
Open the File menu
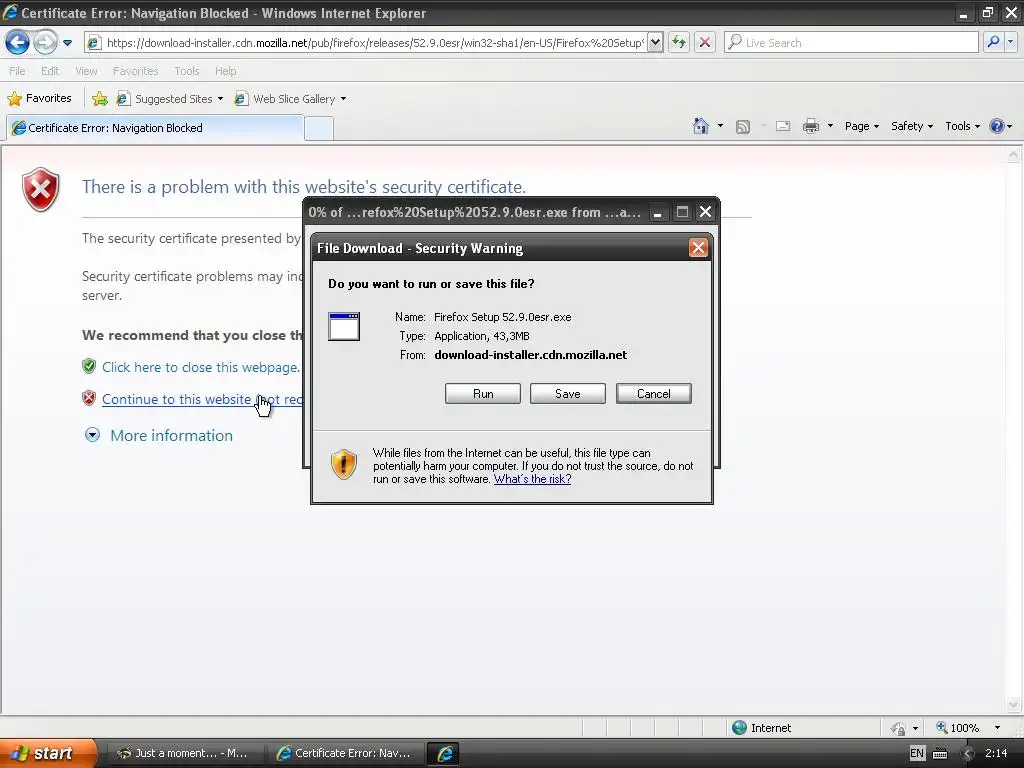(x=17, y=71)
